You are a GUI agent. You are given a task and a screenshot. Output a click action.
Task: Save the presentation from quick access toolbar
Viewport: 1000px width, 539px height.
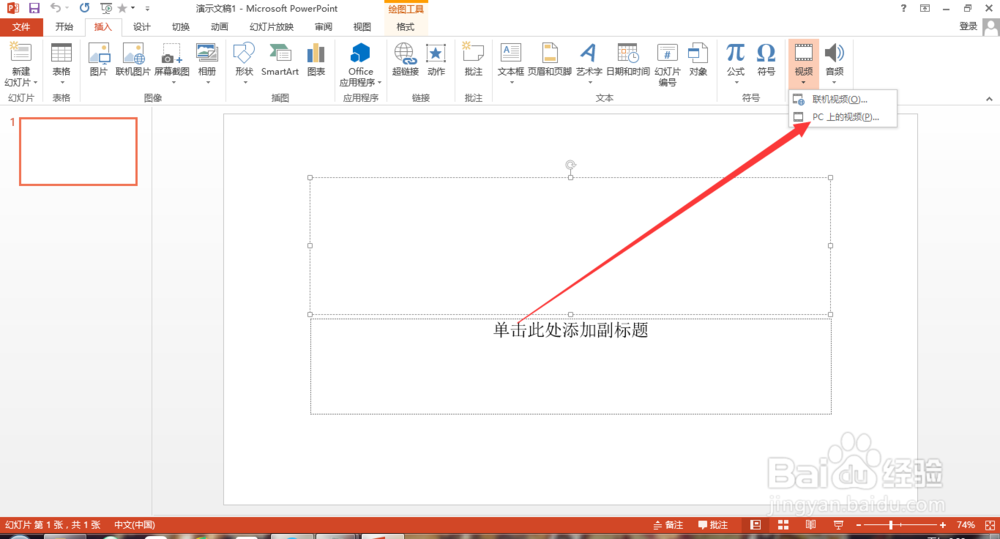point(34,8)
